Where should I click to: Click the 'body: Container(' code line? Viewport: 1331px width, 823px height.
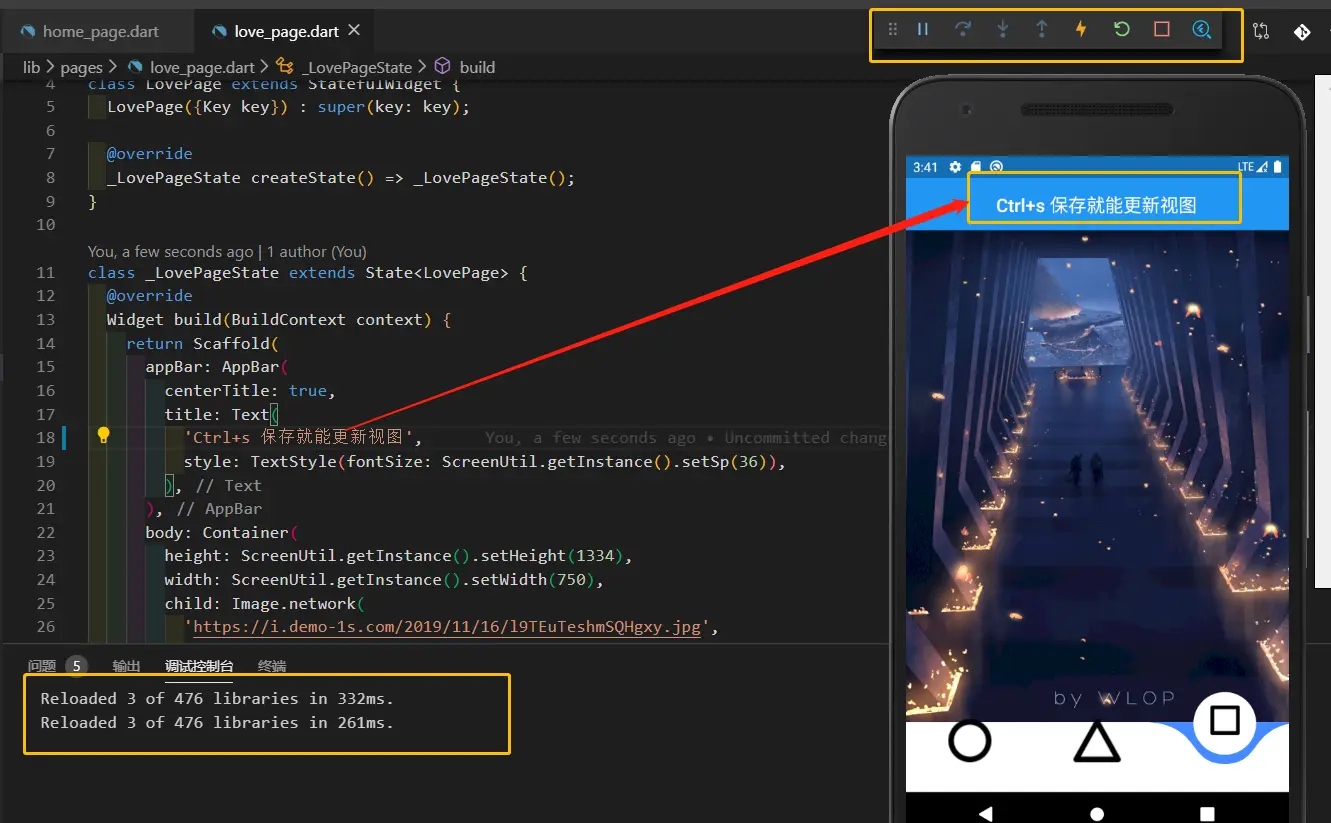click(222, 532)
